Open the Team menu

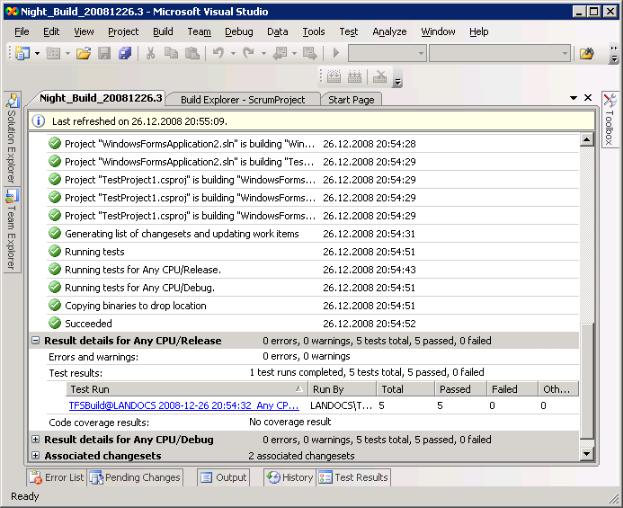(x=199, y=32)
